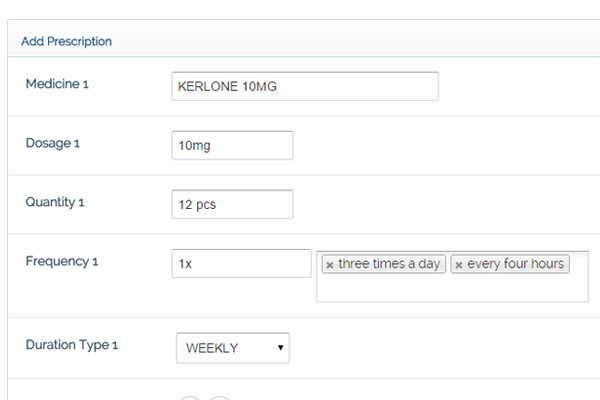Select the three times a day tag text
The height and width of the screenshot is (400, 600).
tap(389, 264)
